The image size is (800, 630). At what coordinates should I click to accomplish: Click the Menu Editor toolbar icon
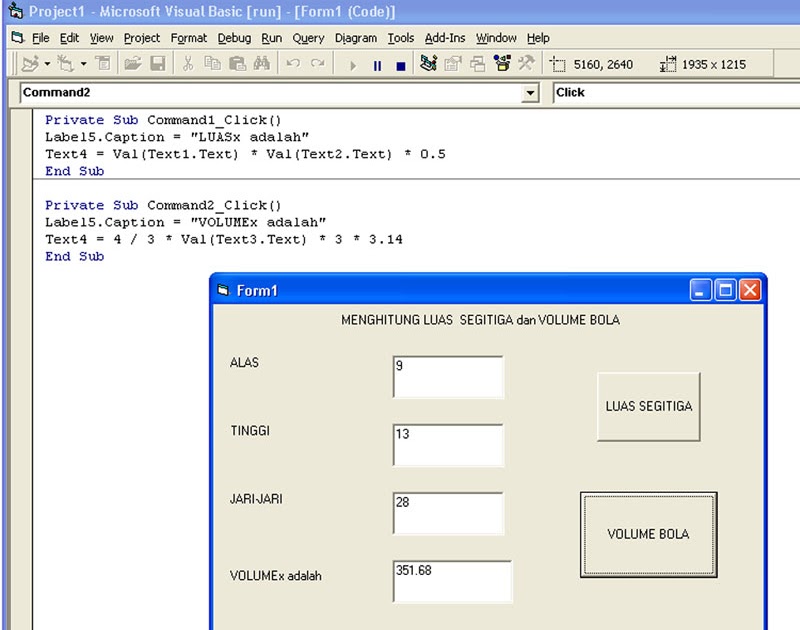pyautogui.click(x=104, y=64)
